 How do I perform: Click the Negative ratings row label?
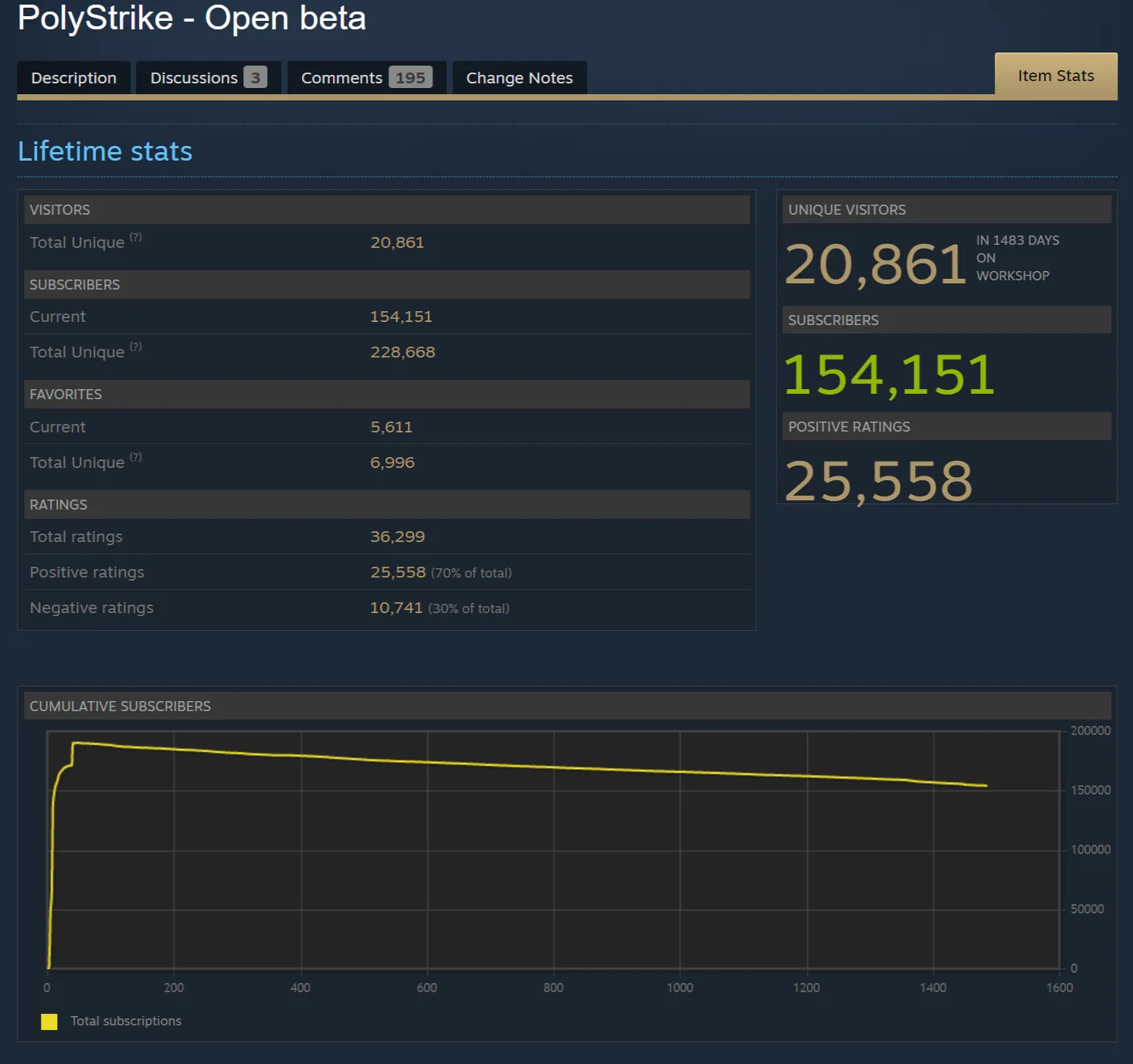(92, 608)
